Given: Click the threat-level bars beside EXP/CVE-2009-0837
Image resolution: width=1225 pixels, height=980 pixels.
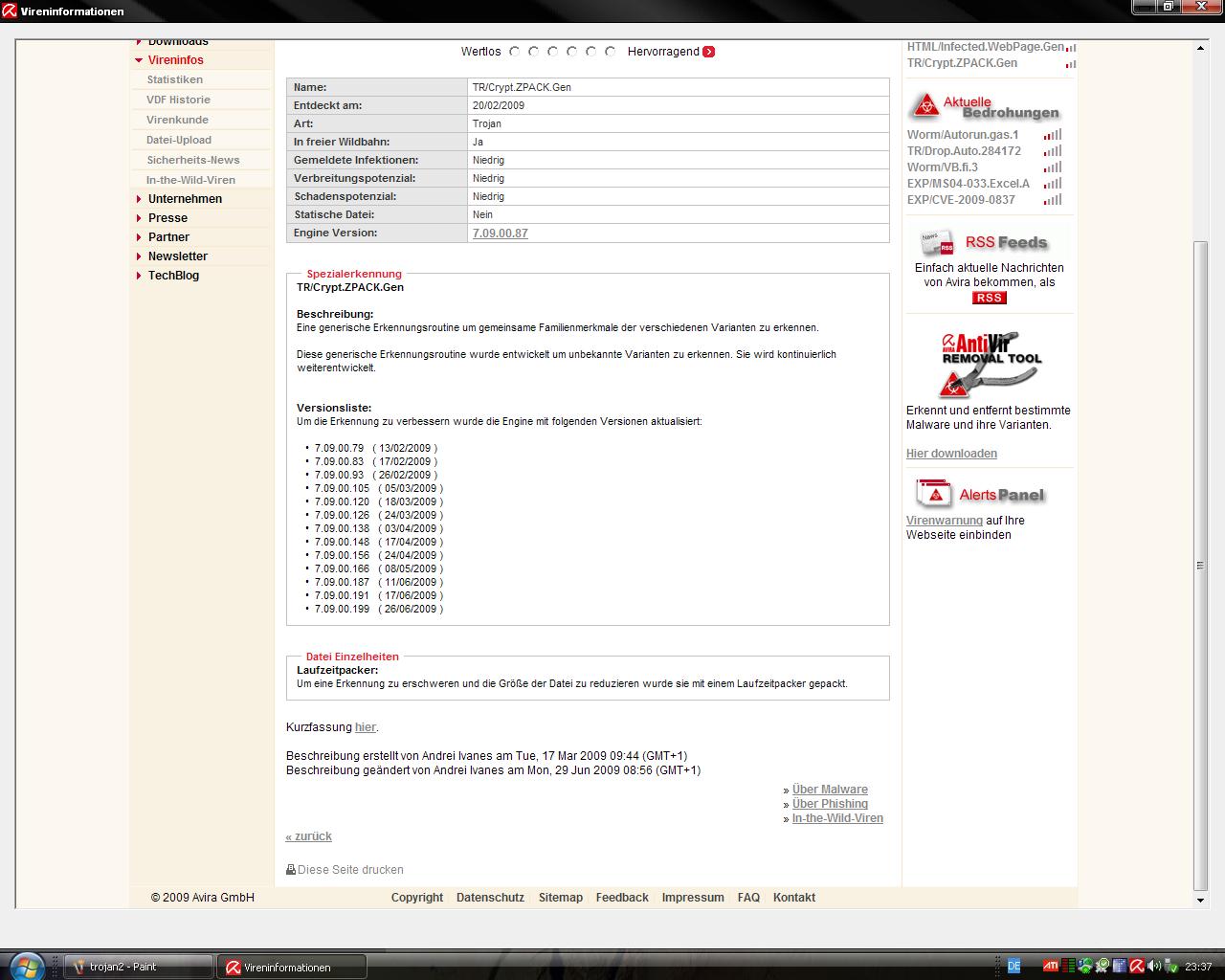Looking at the screenshot, I should [1053, 200].
